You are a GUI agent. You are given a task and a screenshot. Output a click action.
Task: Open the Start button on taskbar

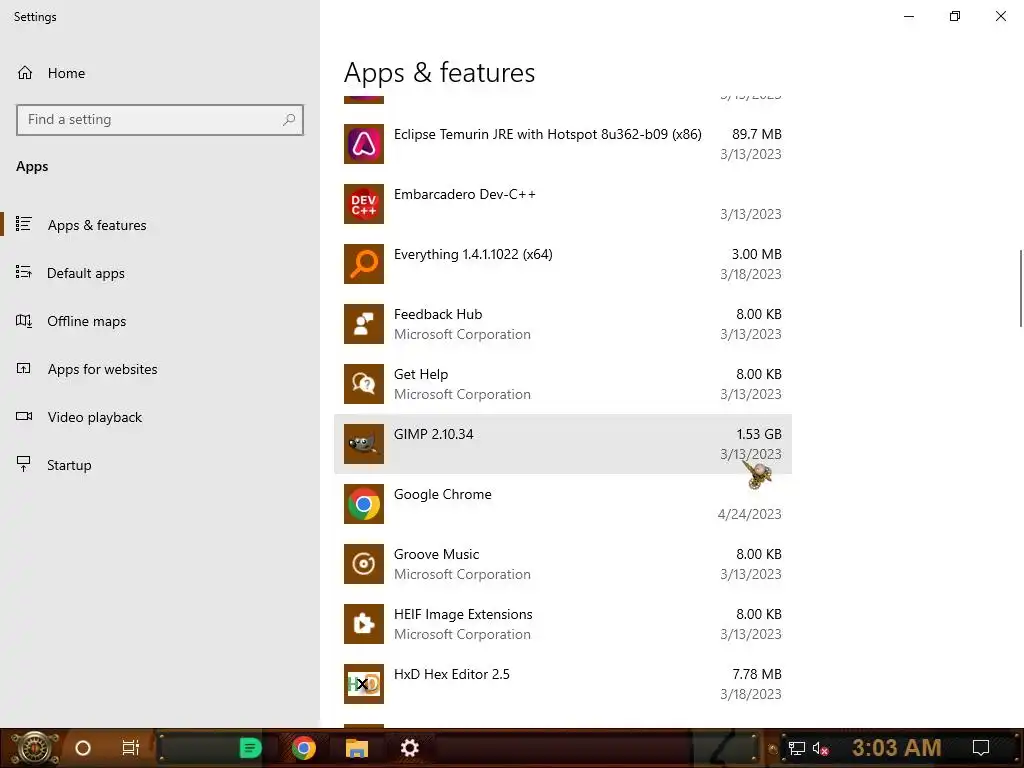point(33,748)
